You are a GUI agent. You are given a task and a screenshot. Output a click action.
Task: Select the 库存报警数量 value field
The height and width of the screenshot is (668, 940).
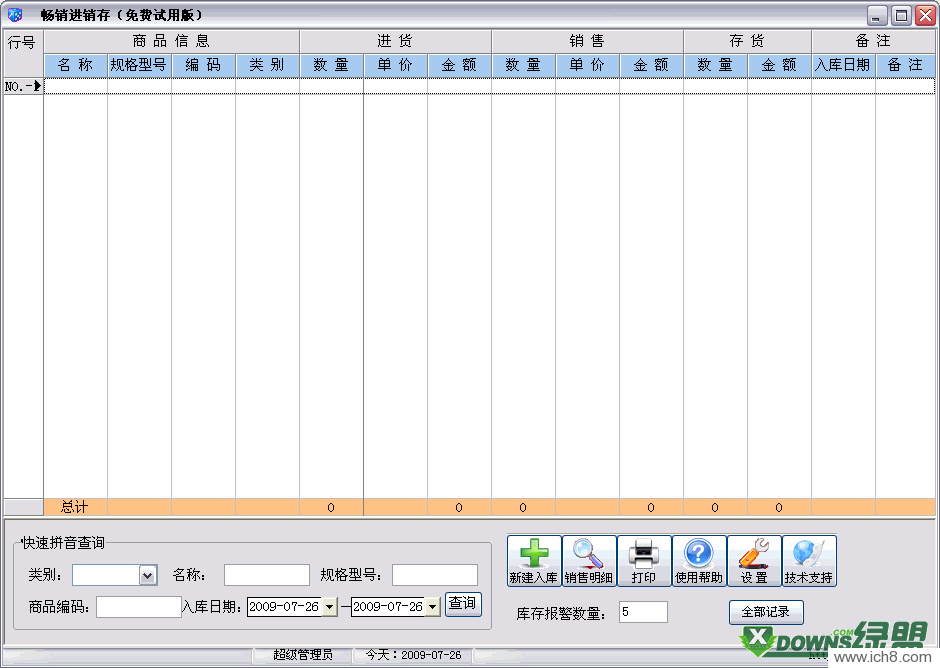[x=642, y=612]
